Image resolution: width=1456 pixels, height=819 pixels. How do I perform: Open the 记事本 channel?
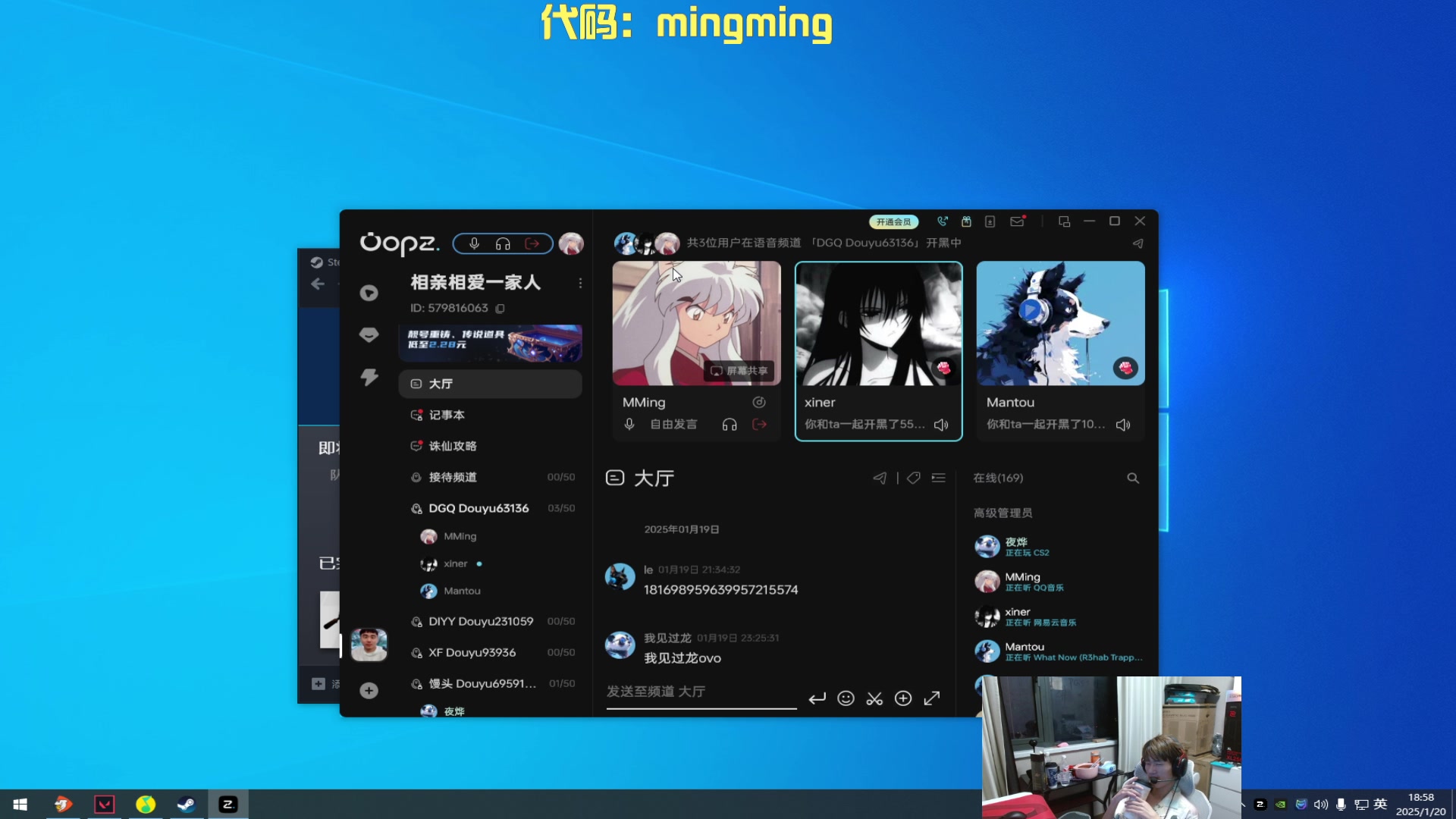tap(491, 415)
